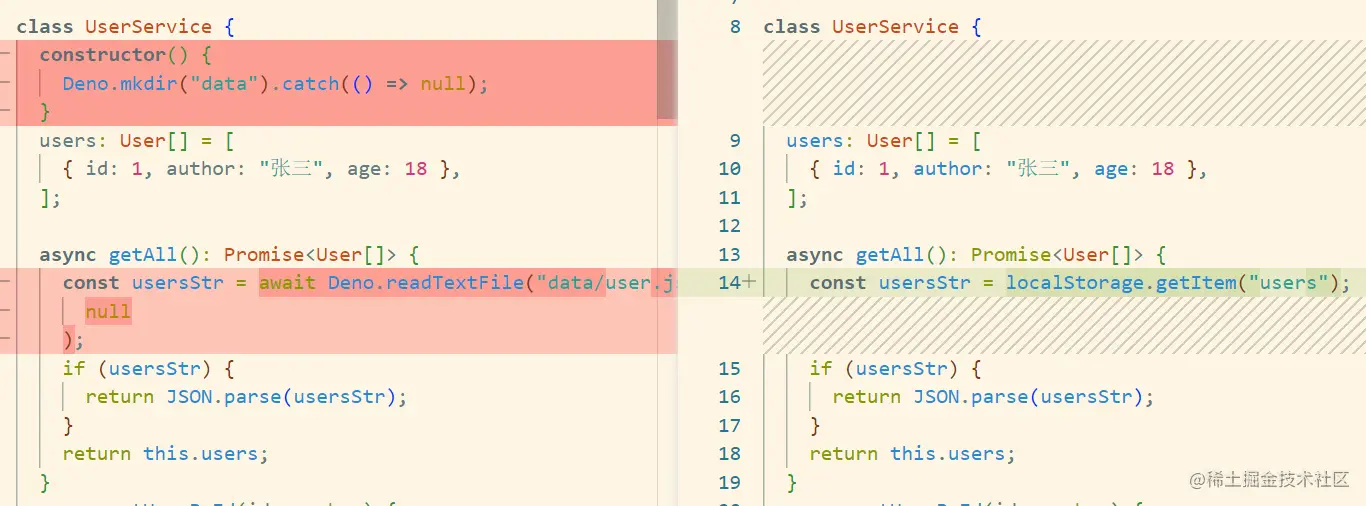This screenshot has width=1366, height=506.
Task: Click the minus marker beside the removed ");" line
Action: [x=7, y=340]
